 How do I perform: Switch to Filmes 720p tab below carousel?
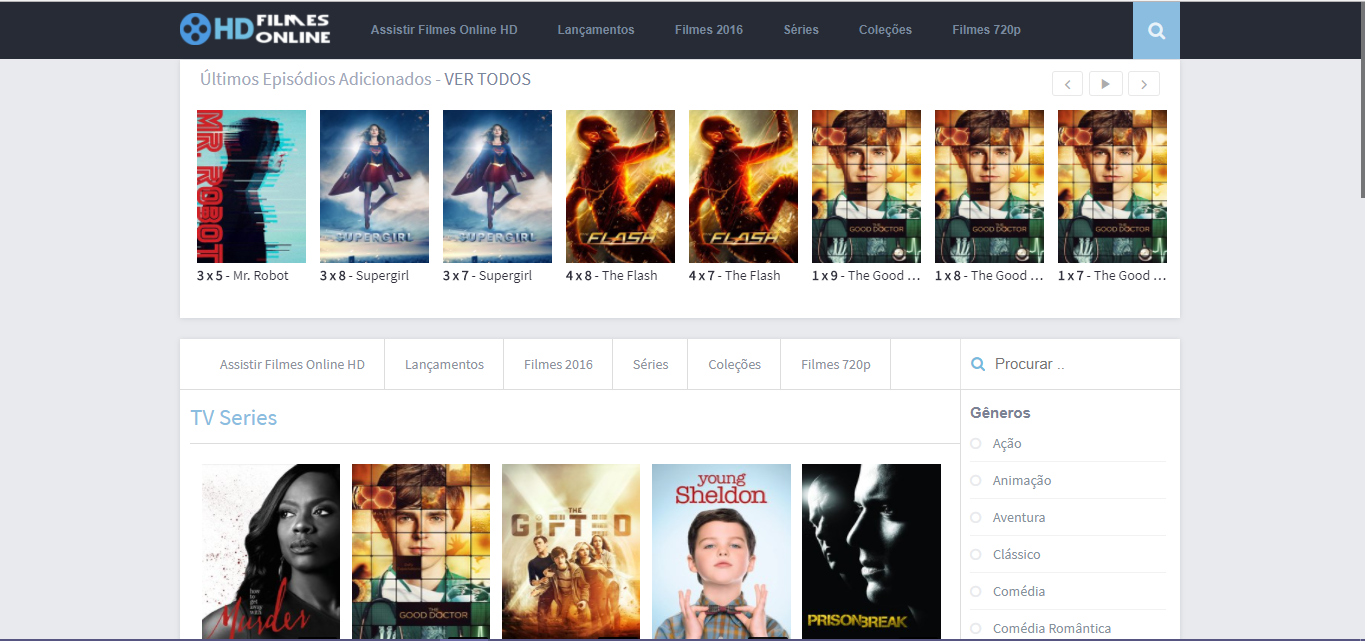[835, 364]
